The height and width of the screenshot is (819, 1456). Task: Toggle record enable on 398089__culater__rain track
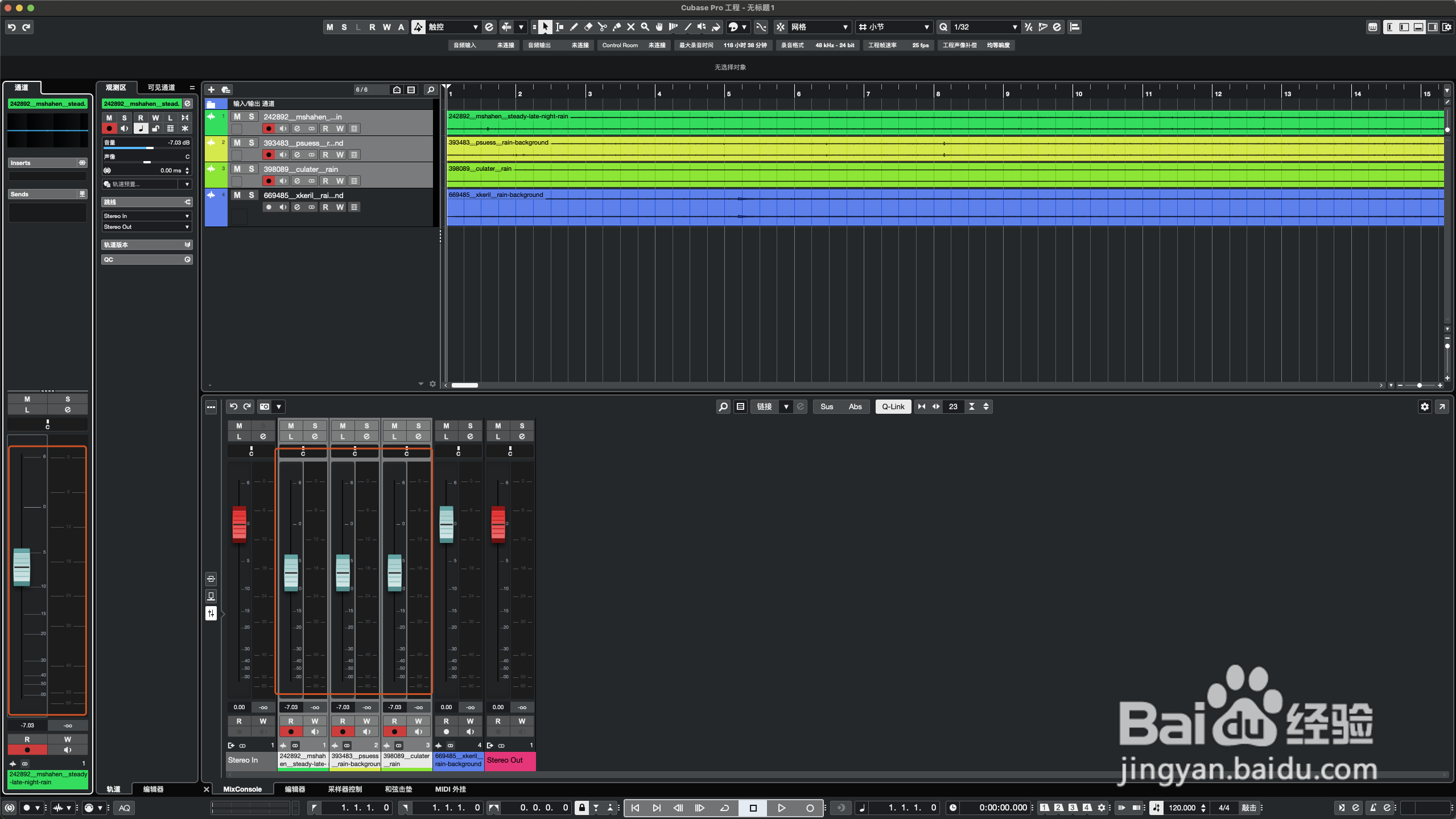(x=269, y=181)
